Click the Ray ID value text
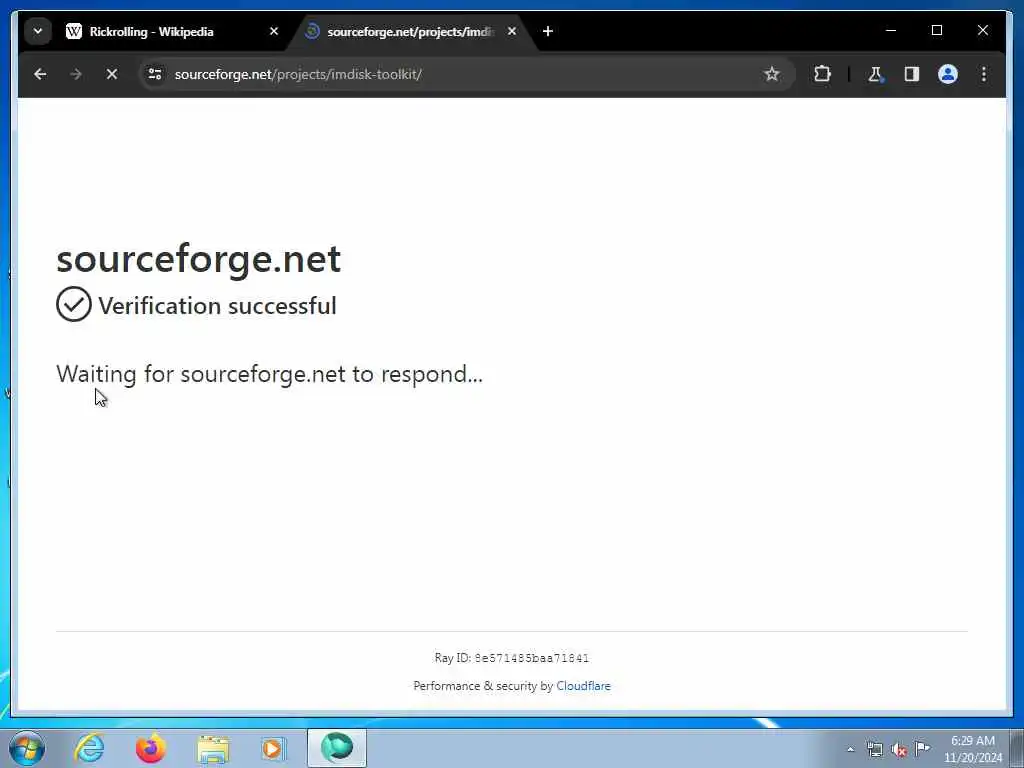This screenshot has width=1024, height=768. (x=532, y=658)
